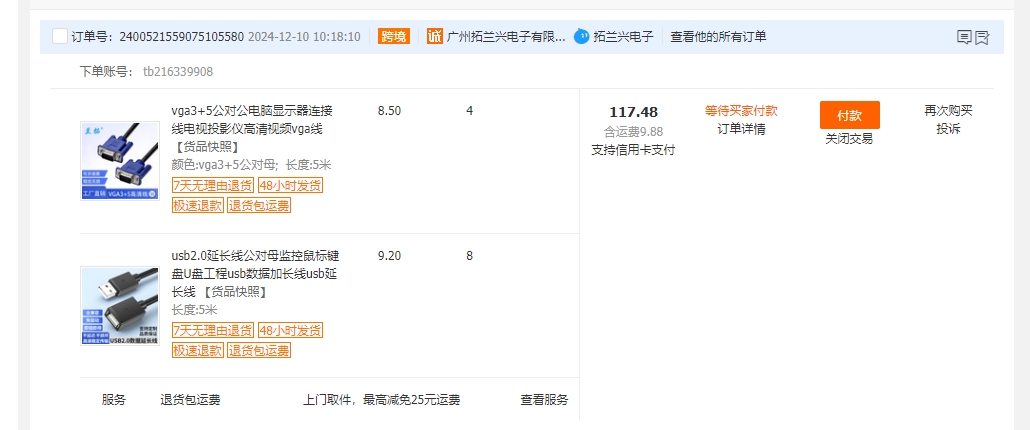Tick the order selection checkbox

[59, 37]
